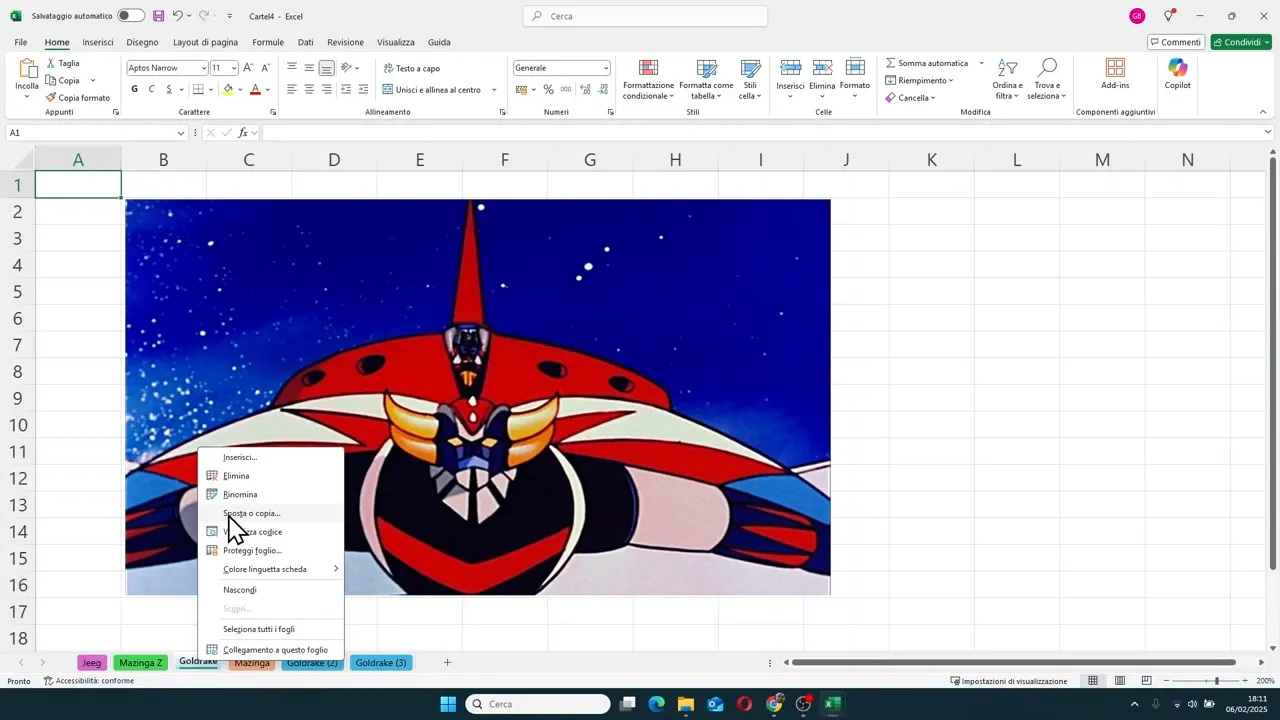Click the Inserisci cells icon
The height and width of the screenshot is (720, 1280).
point(790,68)
